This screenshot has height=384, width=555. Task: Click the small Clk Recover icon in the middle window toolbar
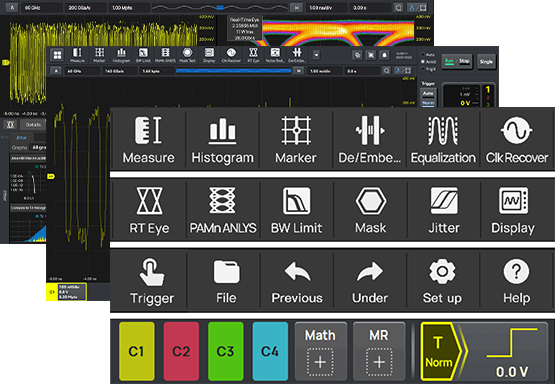(x=231, y=55)
